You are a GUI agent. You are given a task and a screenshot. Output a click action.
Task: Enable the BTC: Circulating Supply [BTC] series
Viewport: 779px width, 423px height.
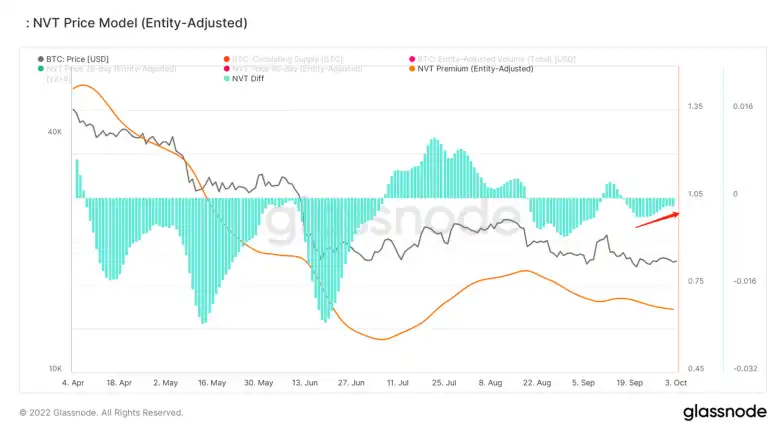coord(283,59)
